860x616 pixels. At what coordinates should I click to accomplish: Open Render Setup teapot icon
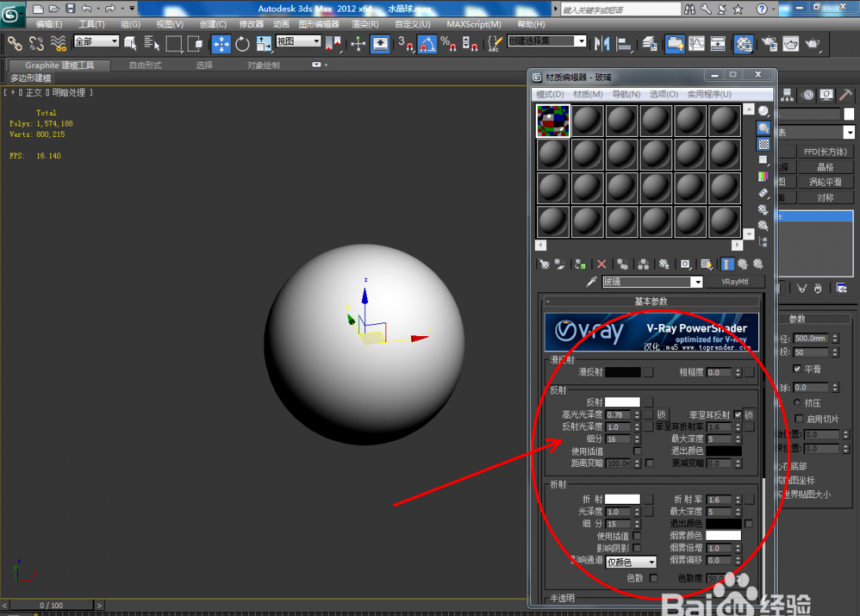[769, 44]
